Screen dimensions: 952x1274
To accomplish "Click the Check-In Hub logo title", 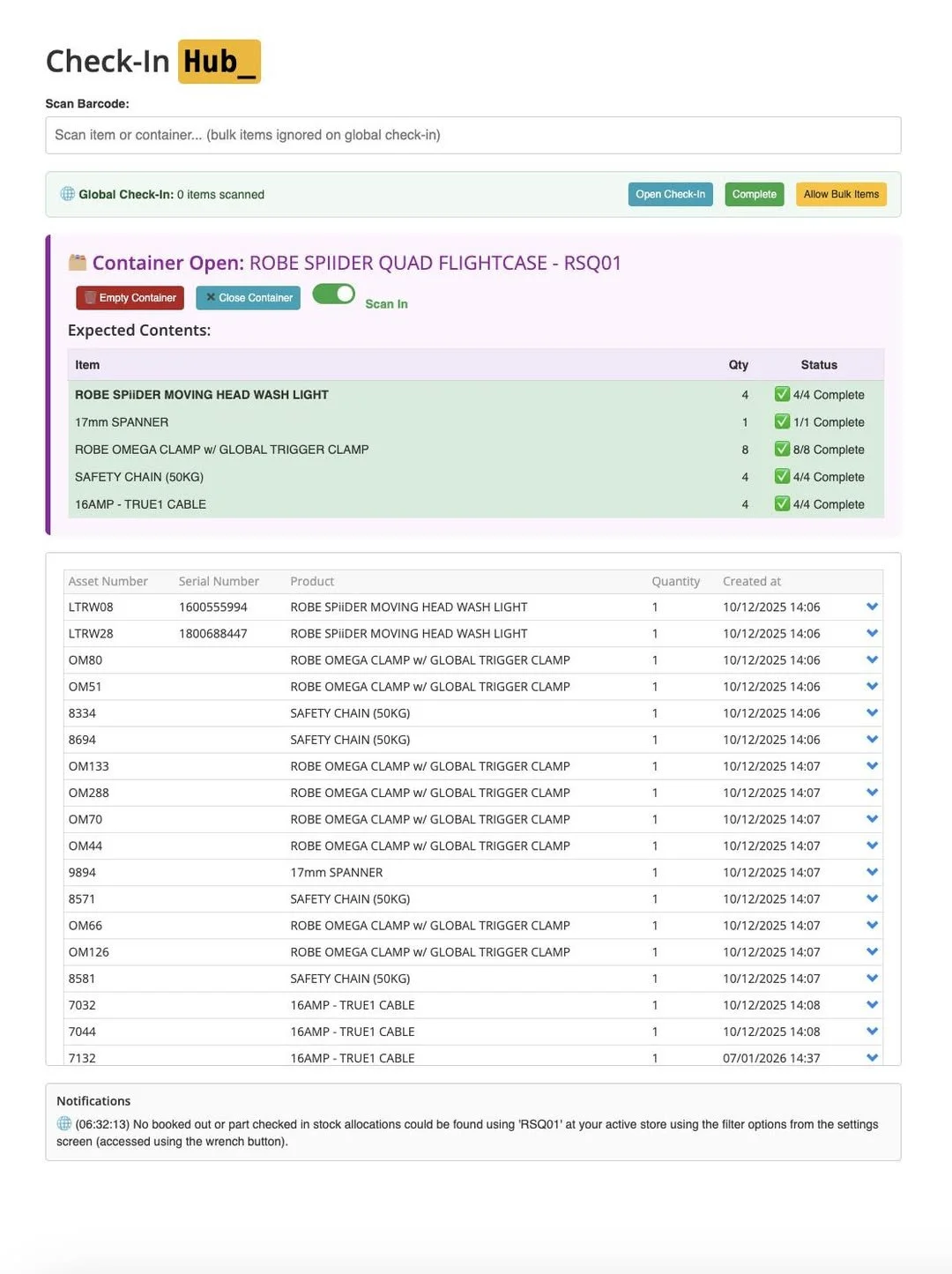I will click(153, 62).
